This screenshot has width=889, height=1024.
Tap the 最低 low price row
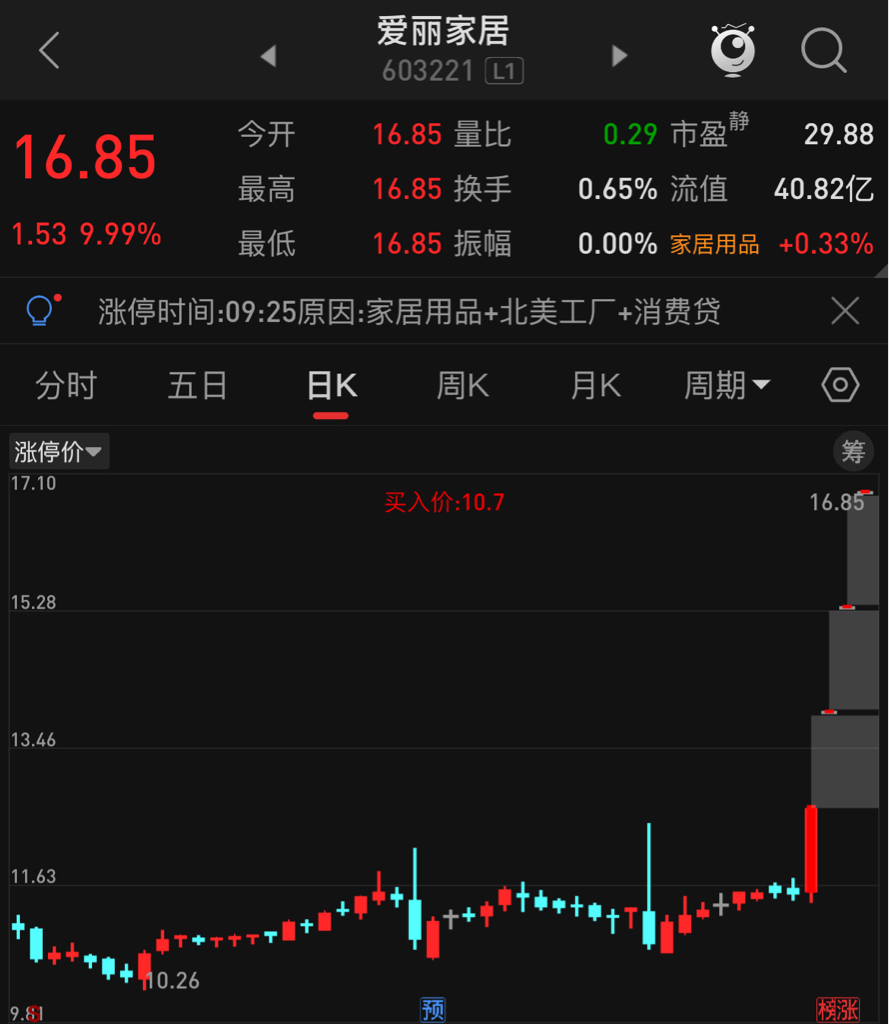tap(340, 244)
